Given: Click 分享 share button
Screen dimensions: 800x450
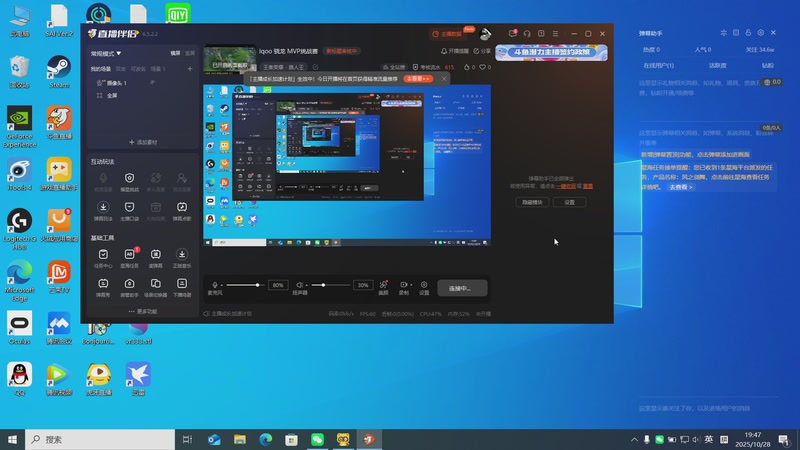Looking at the screenshot, I should point(482,51).
